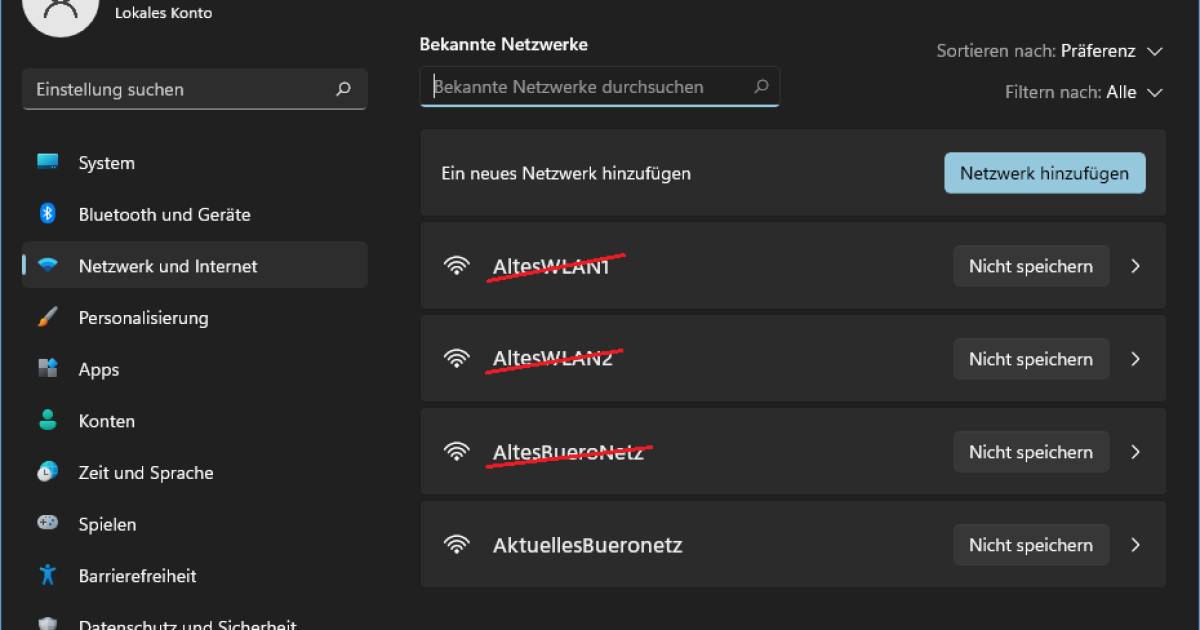The image size is (1200, 630).
Task: Expand the AltesWLAN2 network entry
Action: (1136, 358)
